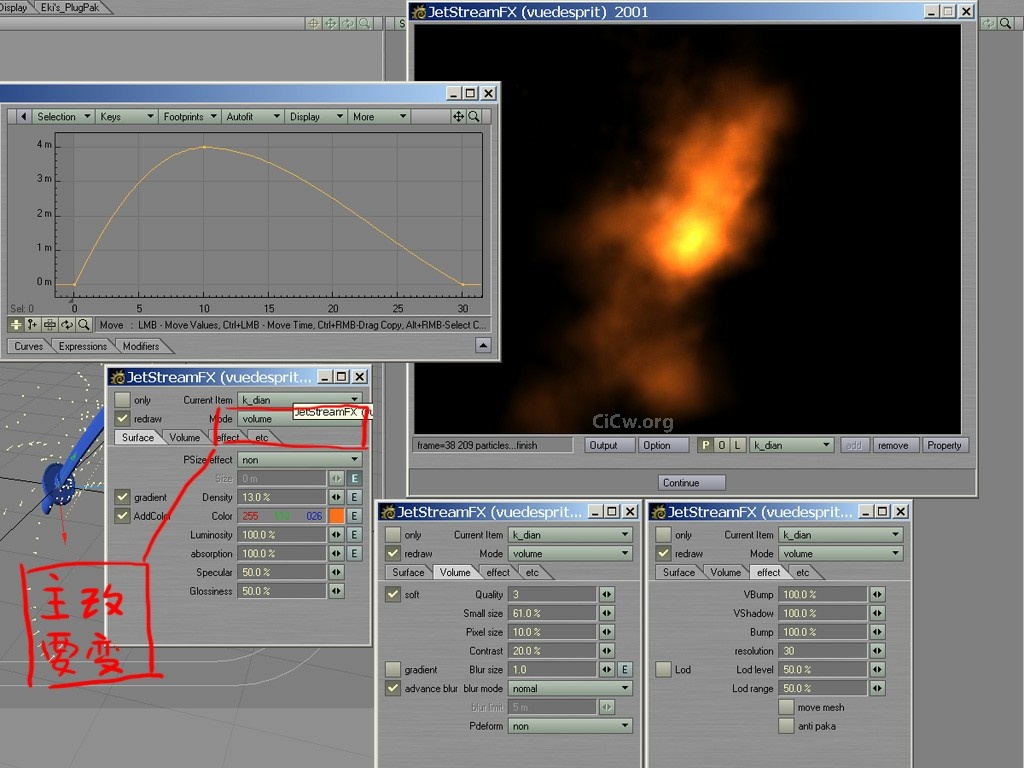Click the envelope E button for Blur size

[x=624, y=669]
